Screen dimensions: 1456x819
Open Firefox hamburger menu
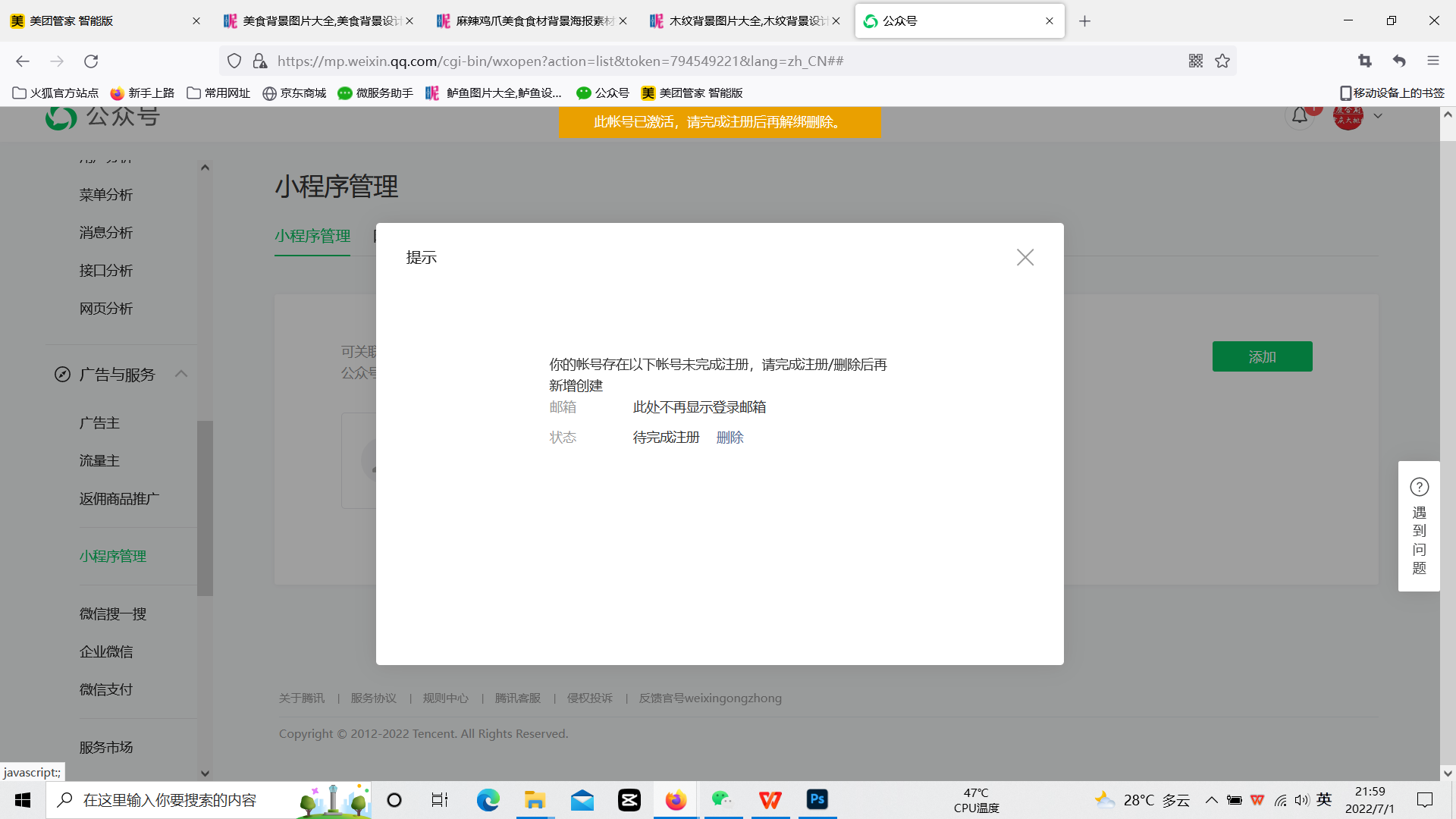pyautogui.click(x=1432, y=61)
